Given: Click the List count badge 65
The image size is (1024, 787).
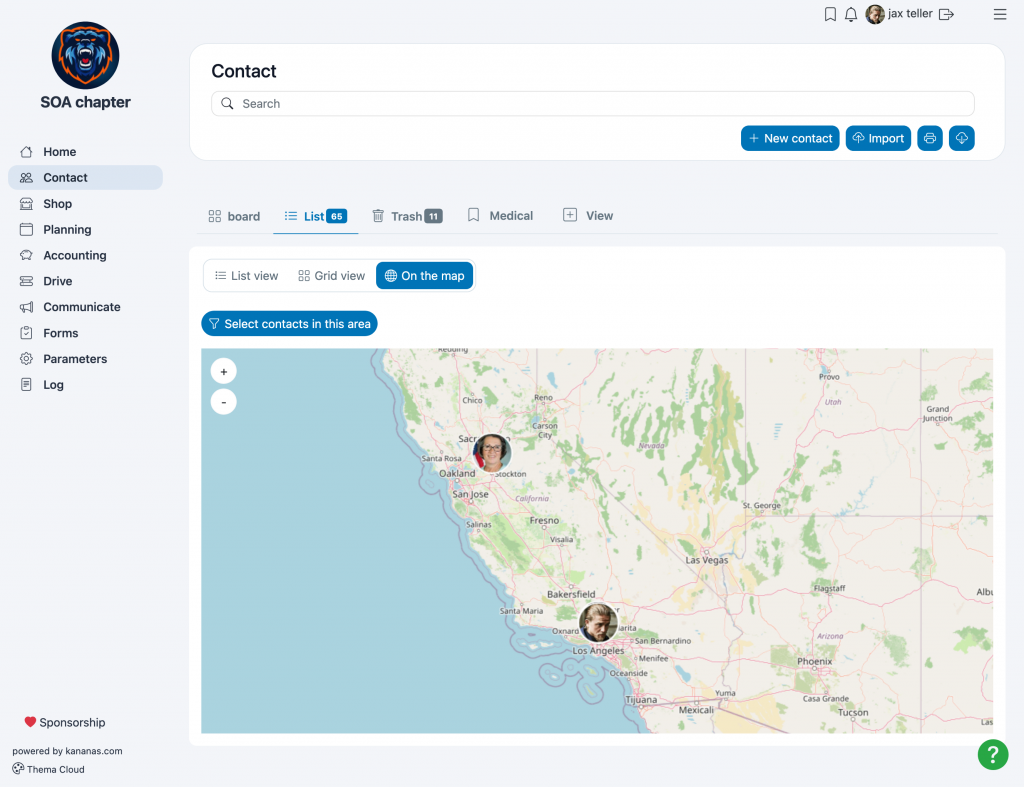Looking at the screenshot, I should (x=336, y=216).
